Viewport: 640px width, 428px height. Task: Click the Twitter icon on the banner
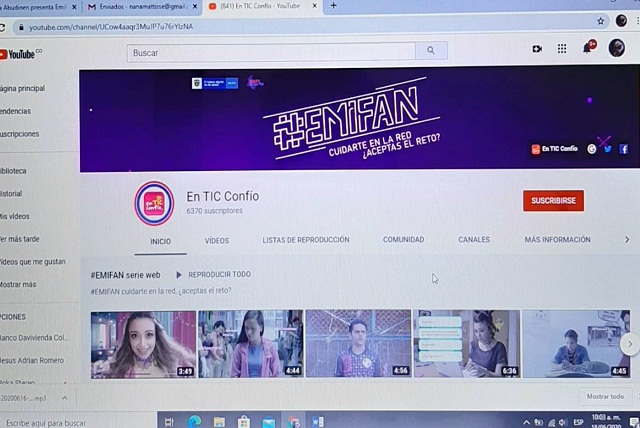click(608, 149)
